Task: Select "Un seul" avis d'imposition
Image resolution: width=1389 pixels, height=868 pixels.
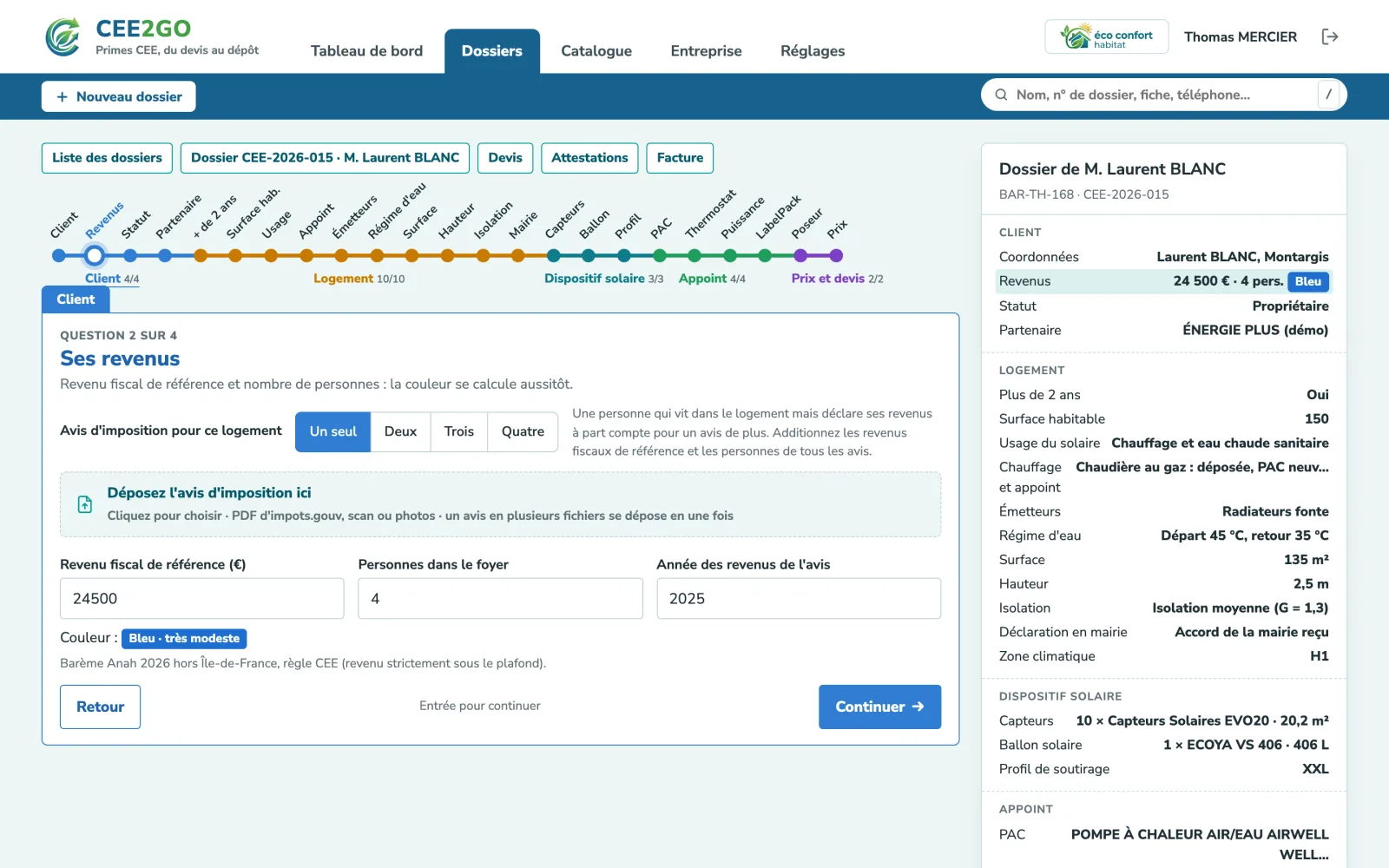Action: [333, 431]
